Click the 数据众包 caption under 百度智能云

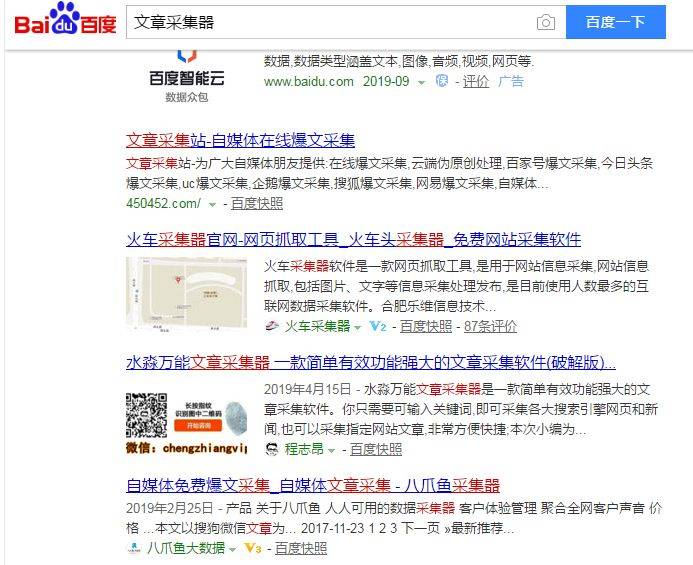pos(187,97)
